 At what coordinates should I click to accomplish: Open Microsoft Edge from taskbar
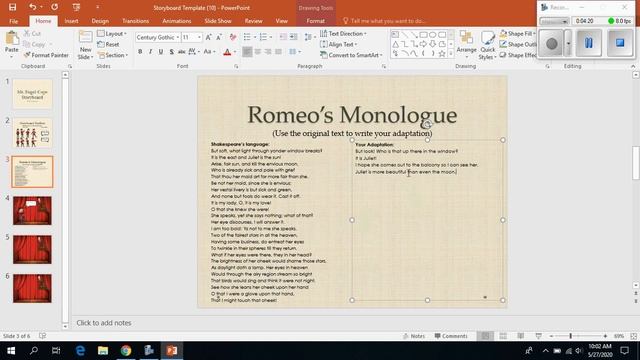[x=80, y=351]
